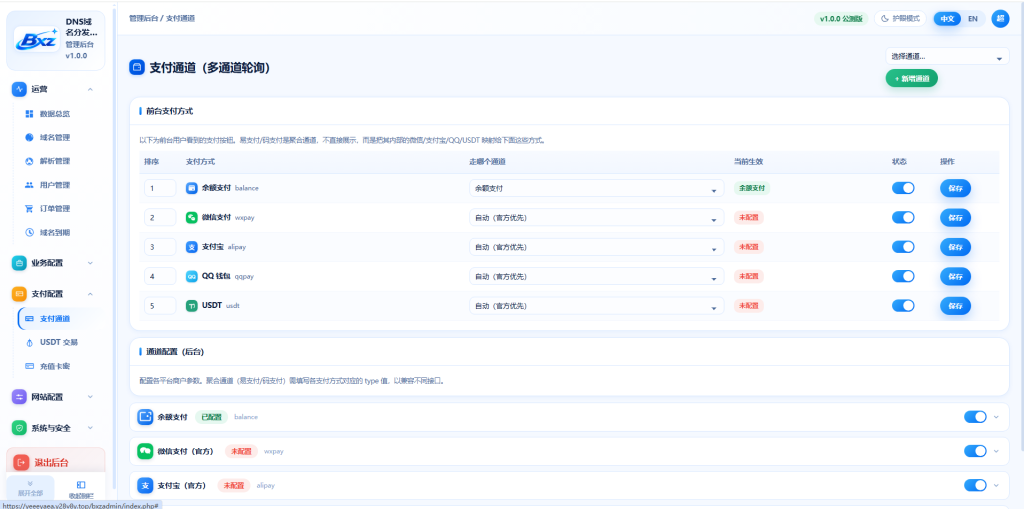Click the 网站配置 sliders icon
This screenshot has height=509, width=1024.
[19, 397]
